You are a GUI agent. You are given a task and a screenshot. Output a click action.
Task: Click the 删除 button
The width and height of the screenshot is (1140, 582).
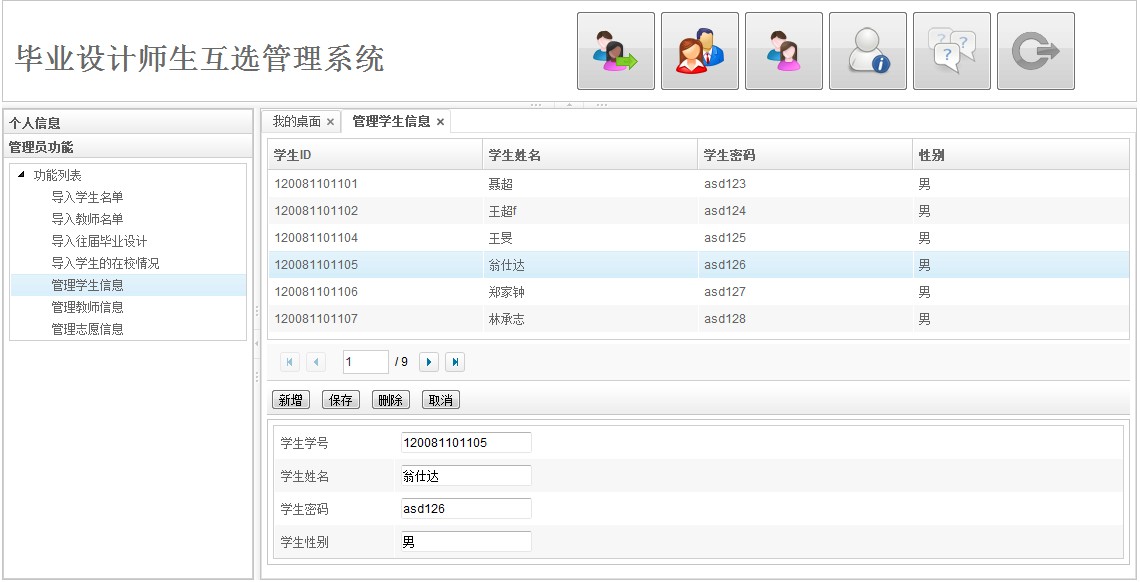pyautogui.click(x=391, y=400)
